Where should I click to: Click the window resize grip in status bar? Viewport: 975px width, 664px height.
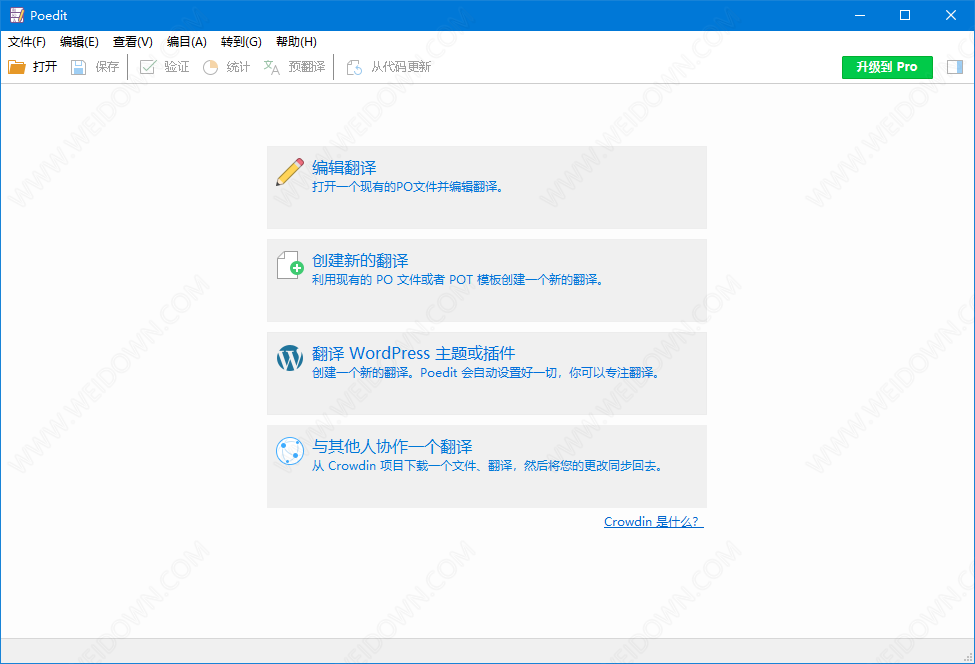968,657
